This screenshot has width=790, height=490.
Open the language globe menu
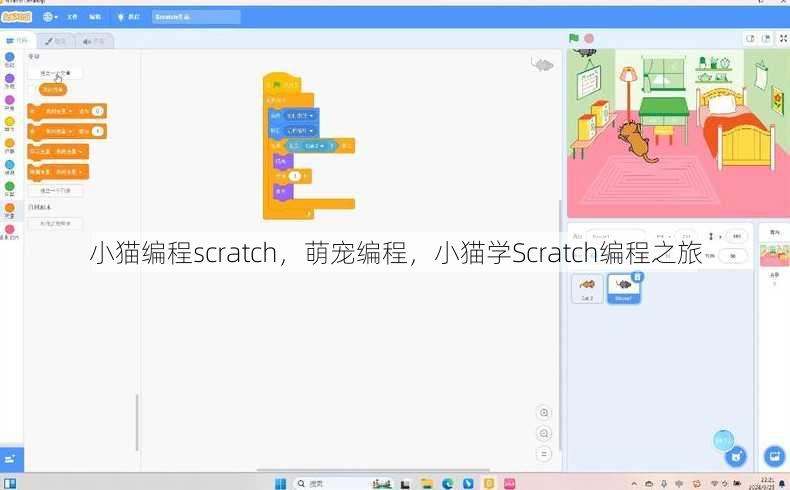50,17
